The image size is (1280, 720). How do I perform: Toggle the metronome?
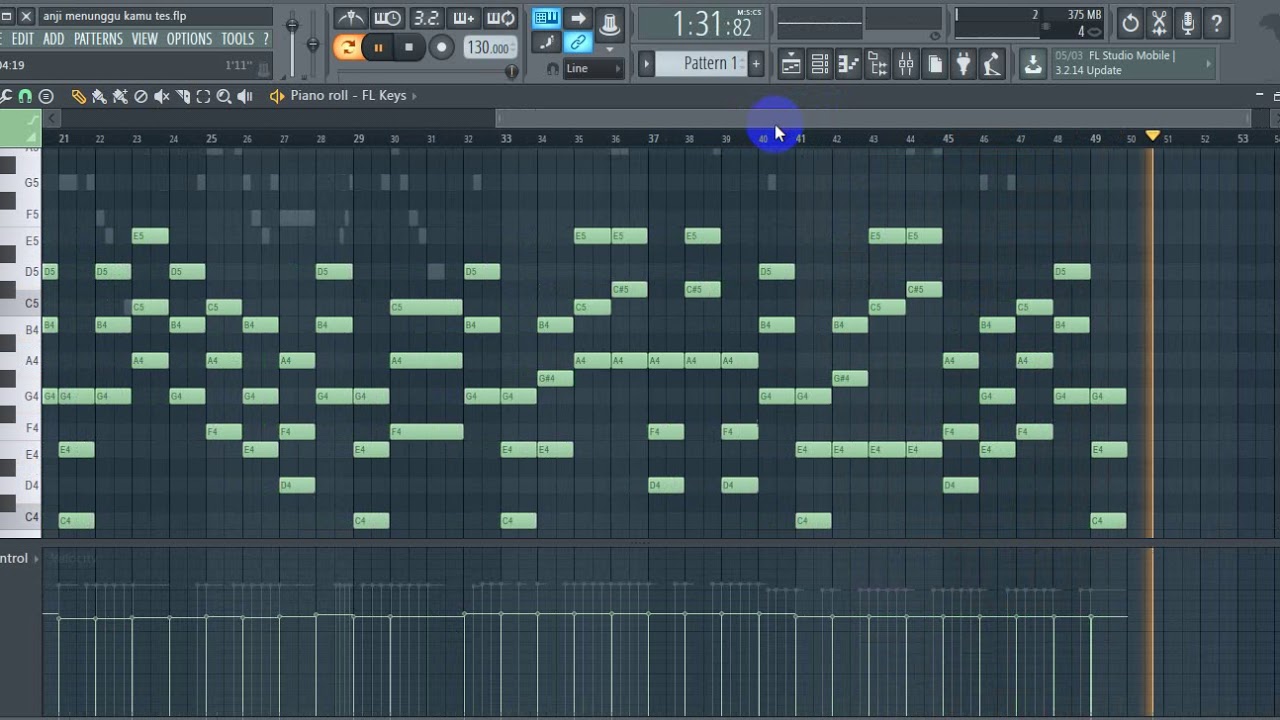350,18
